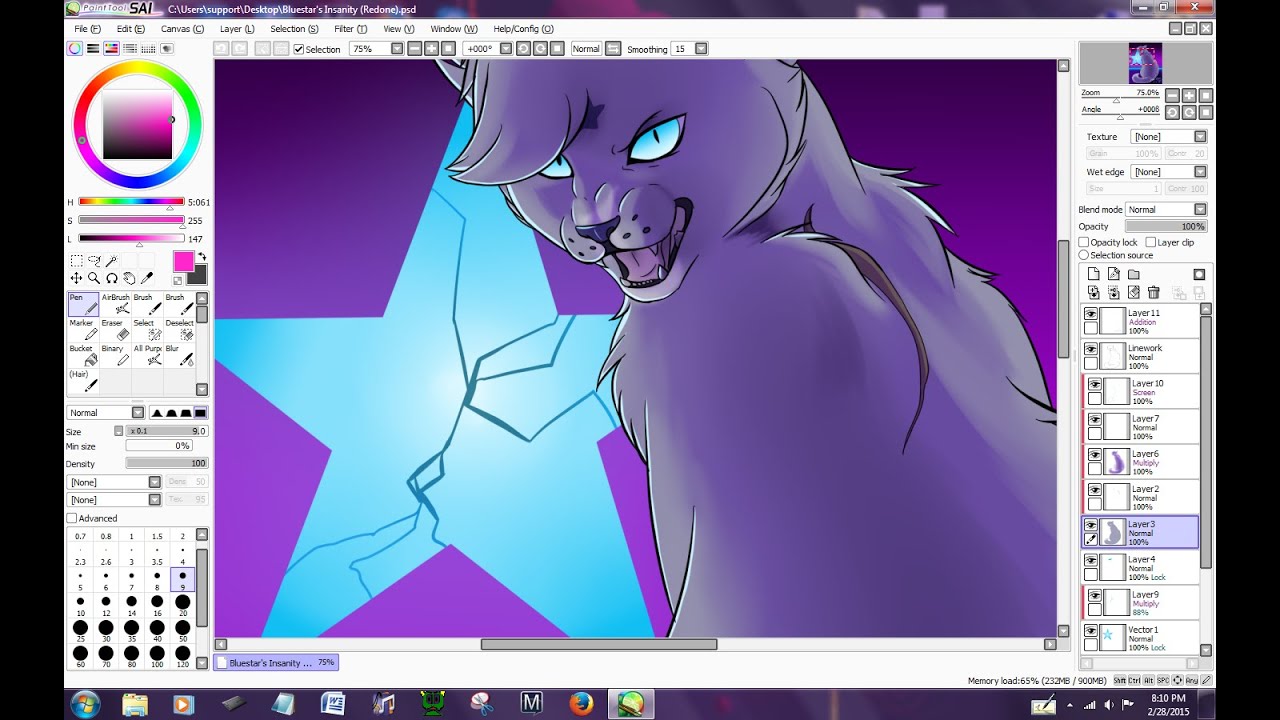Hide Layer10 using its eye icon
Image resolution: width=1280 pixels, height=720 pixels.
(x=1095, y=384)
